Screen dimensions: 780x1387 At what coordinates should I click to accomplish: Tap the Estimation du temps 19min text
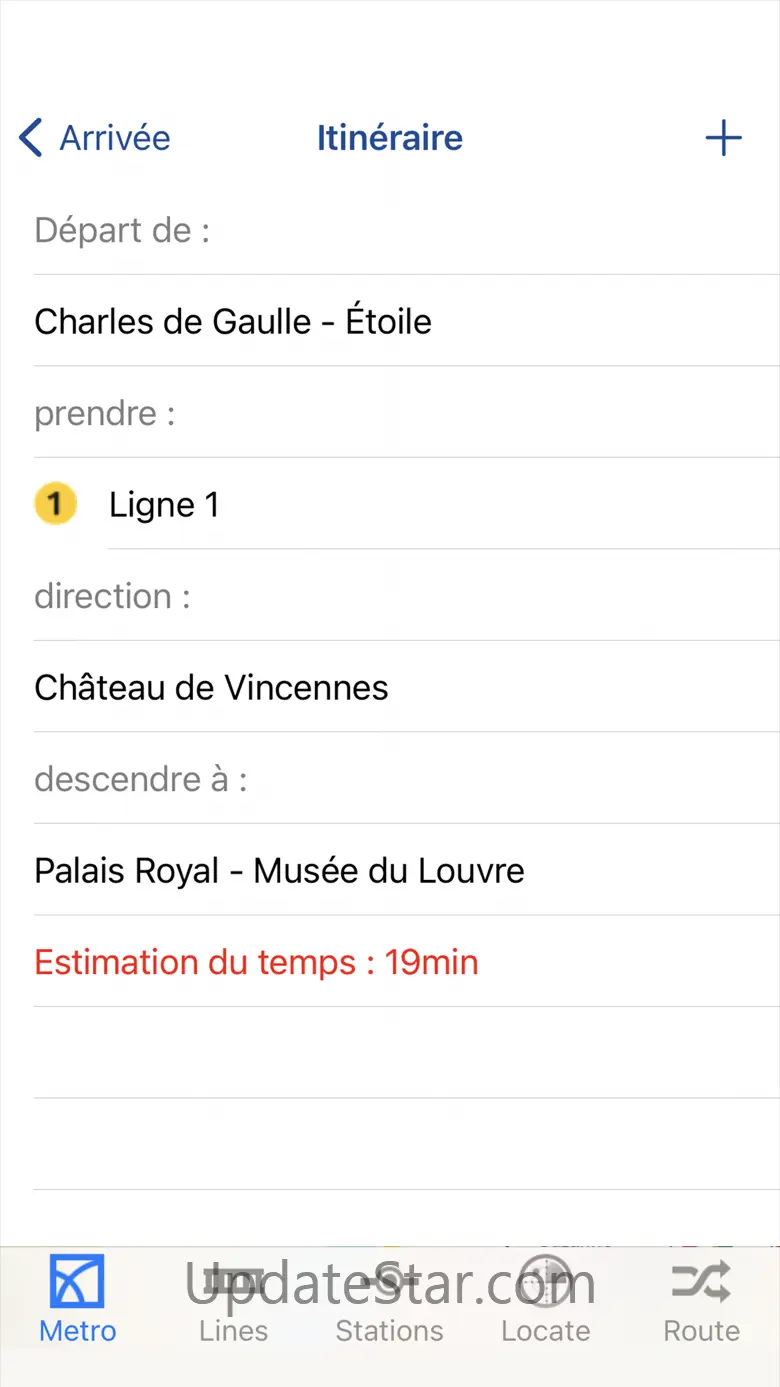tap(256, 963)
